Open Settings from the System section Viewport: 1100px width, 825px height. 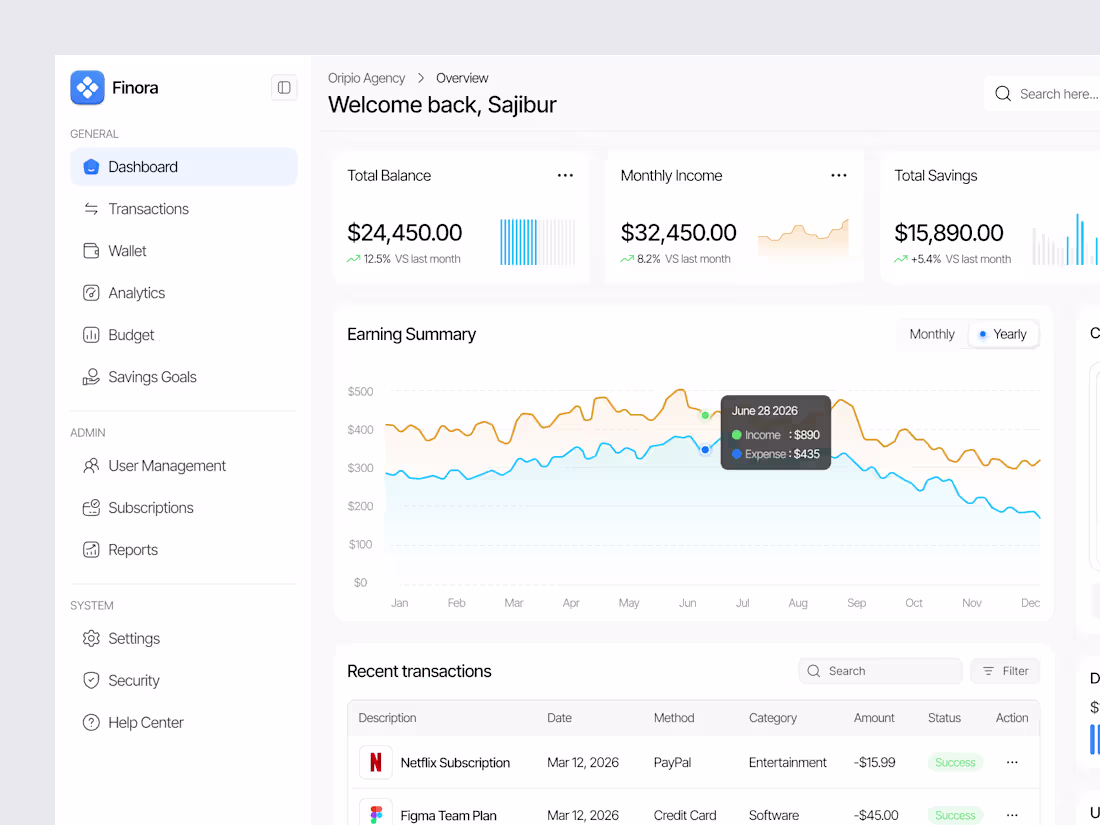(x=134, y=638)
